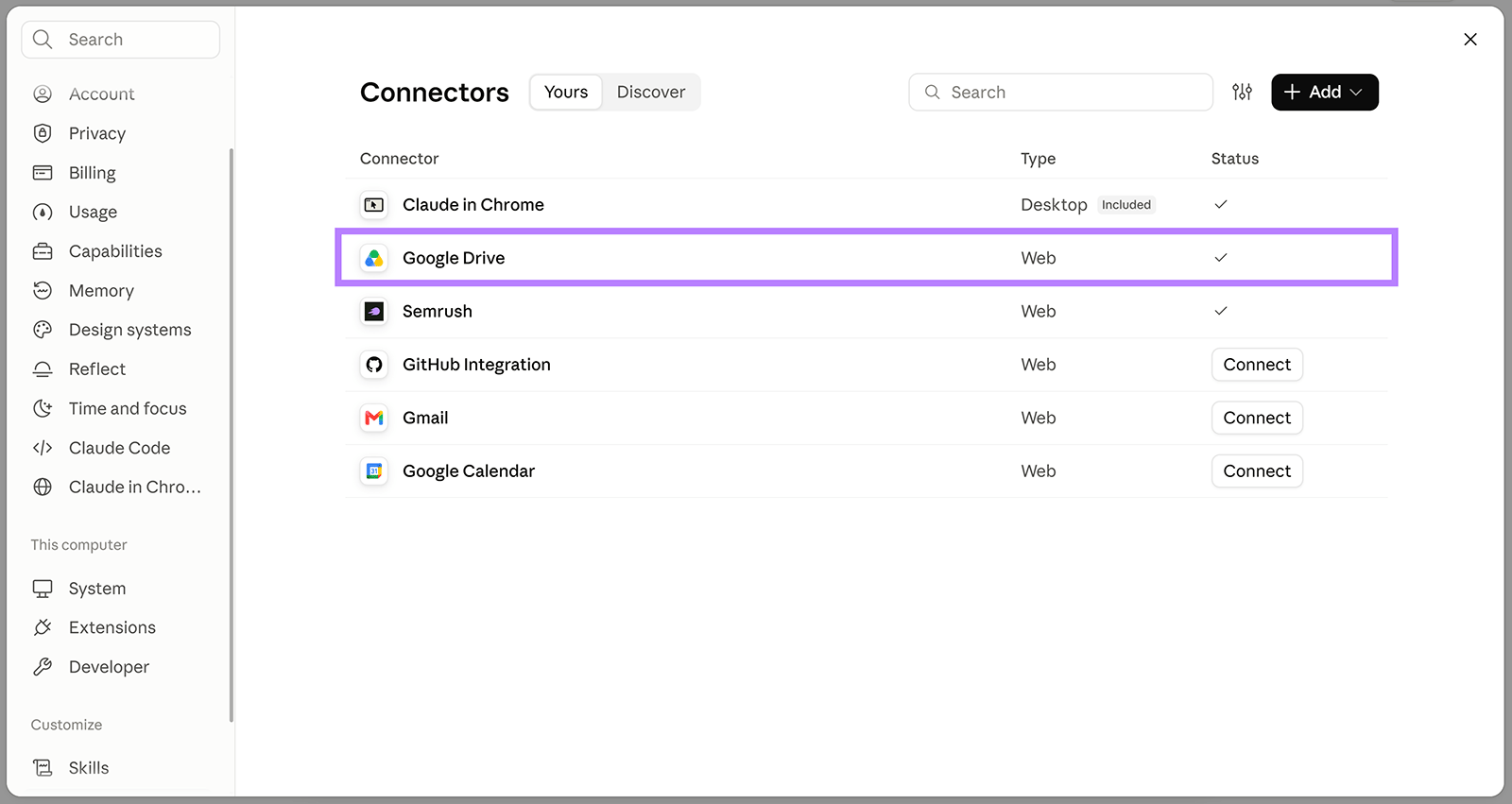This screenshot has width=1512, height=804.
Task: Select the Semrush connector name
Action: [438, 311]
